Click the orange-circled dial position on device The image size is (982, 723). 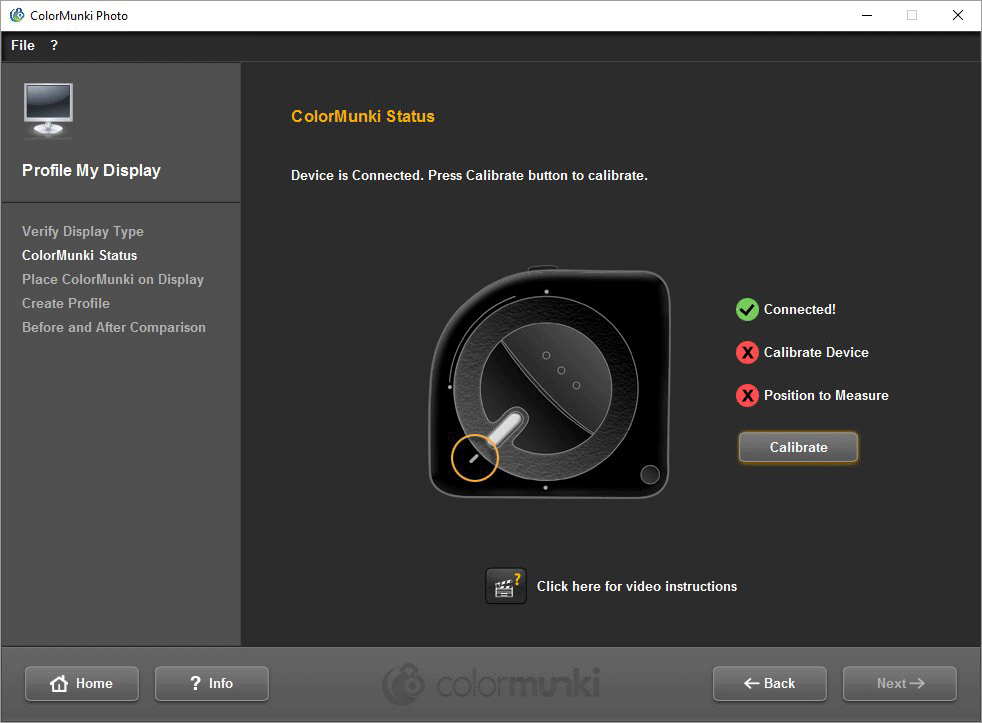[x=475, y=457]
